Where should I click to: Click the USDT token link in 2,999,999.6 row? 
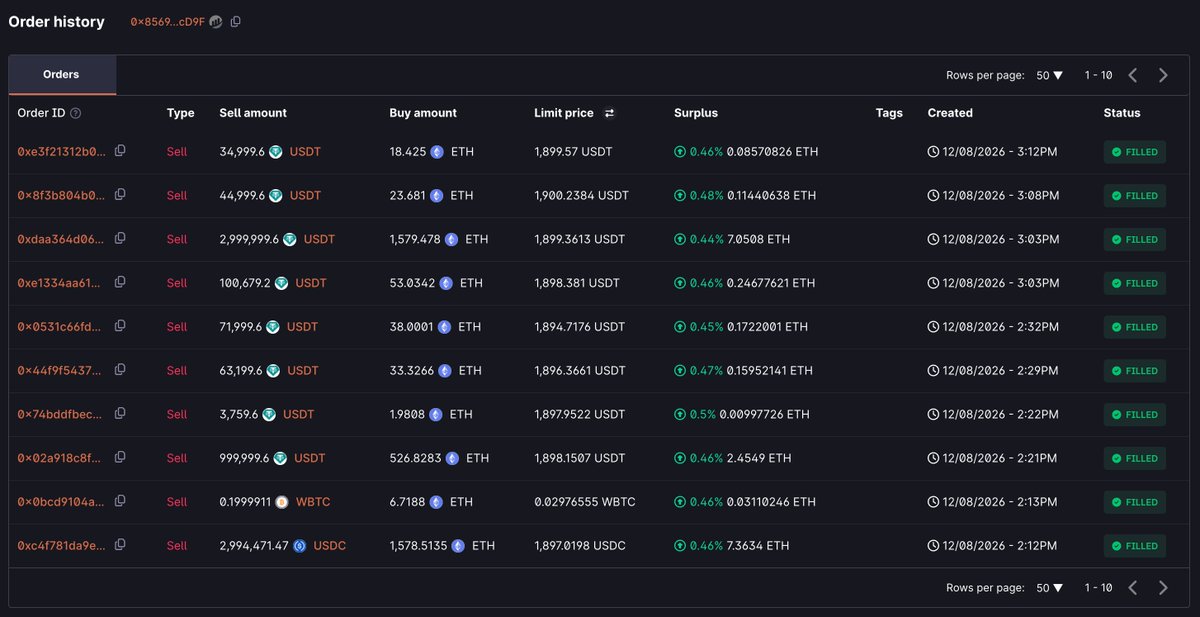(319, 240)
